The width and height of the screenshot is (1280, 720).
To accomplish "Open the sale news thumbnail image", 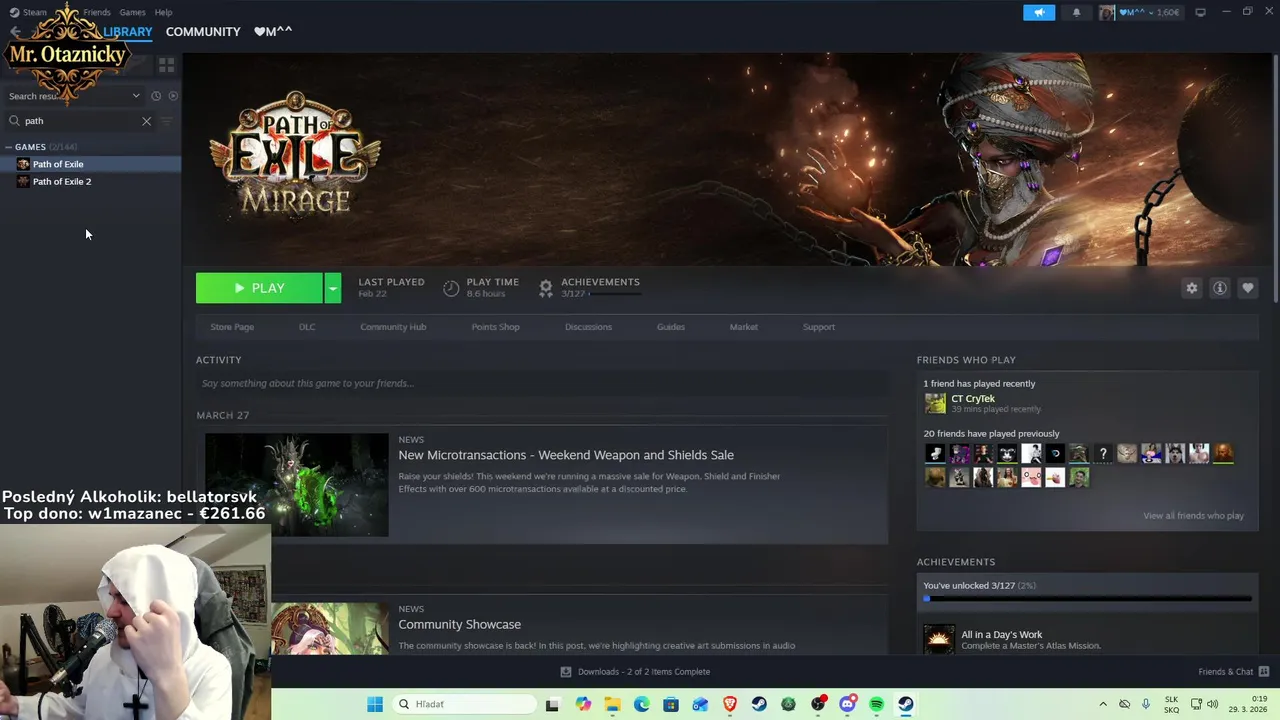I will point(297,485).
